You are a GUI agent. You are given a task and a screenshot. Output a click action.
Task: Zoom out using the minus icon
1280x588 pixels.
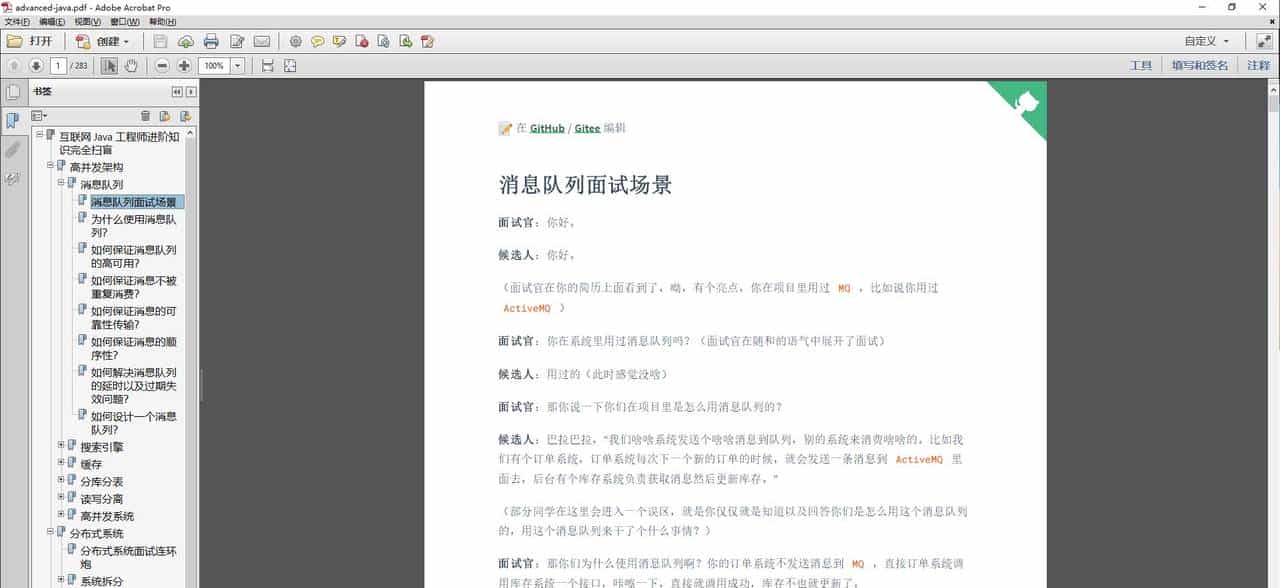(x=162, y=64)
